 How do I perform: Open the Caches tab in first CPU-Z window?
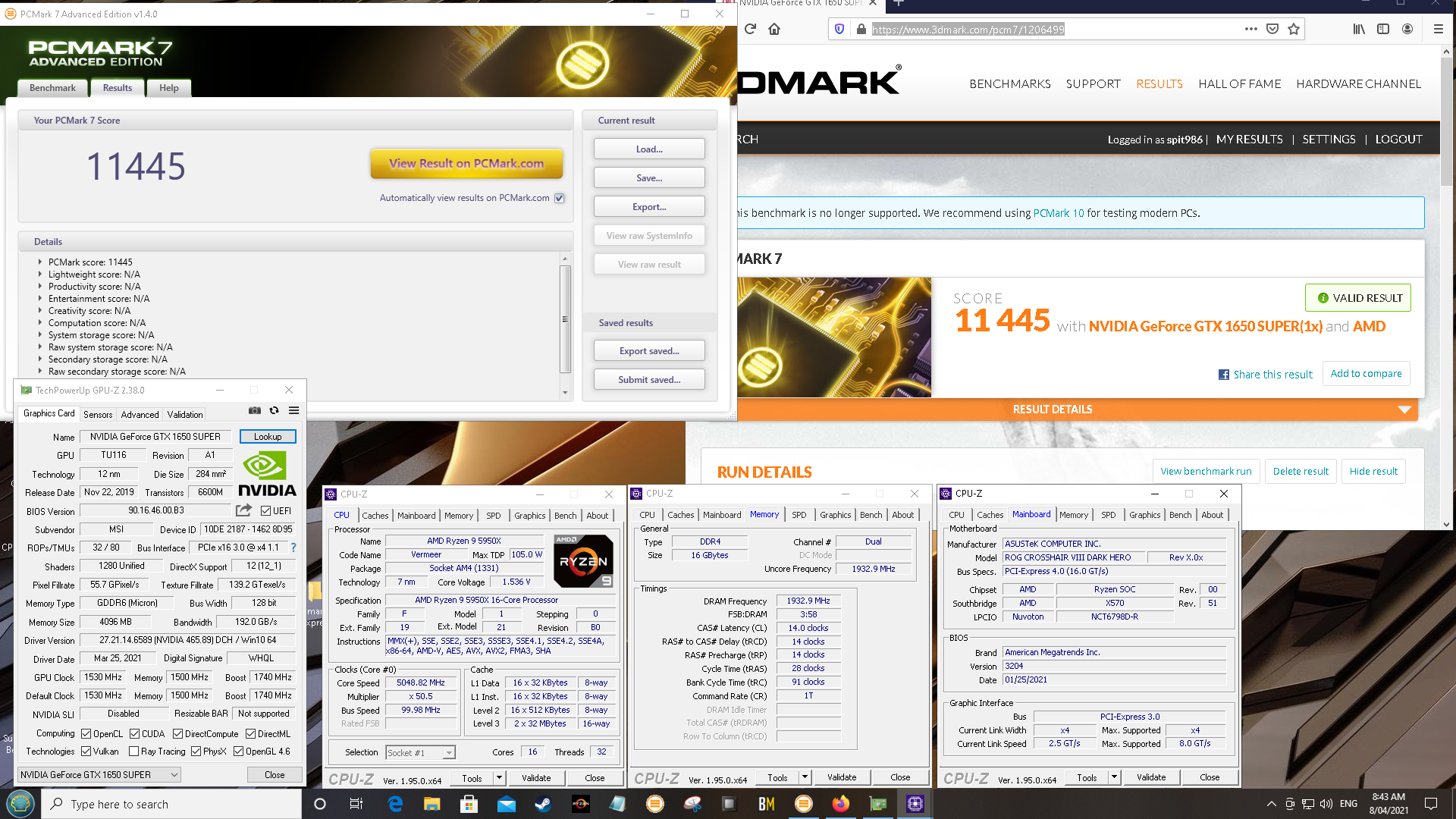375,515
